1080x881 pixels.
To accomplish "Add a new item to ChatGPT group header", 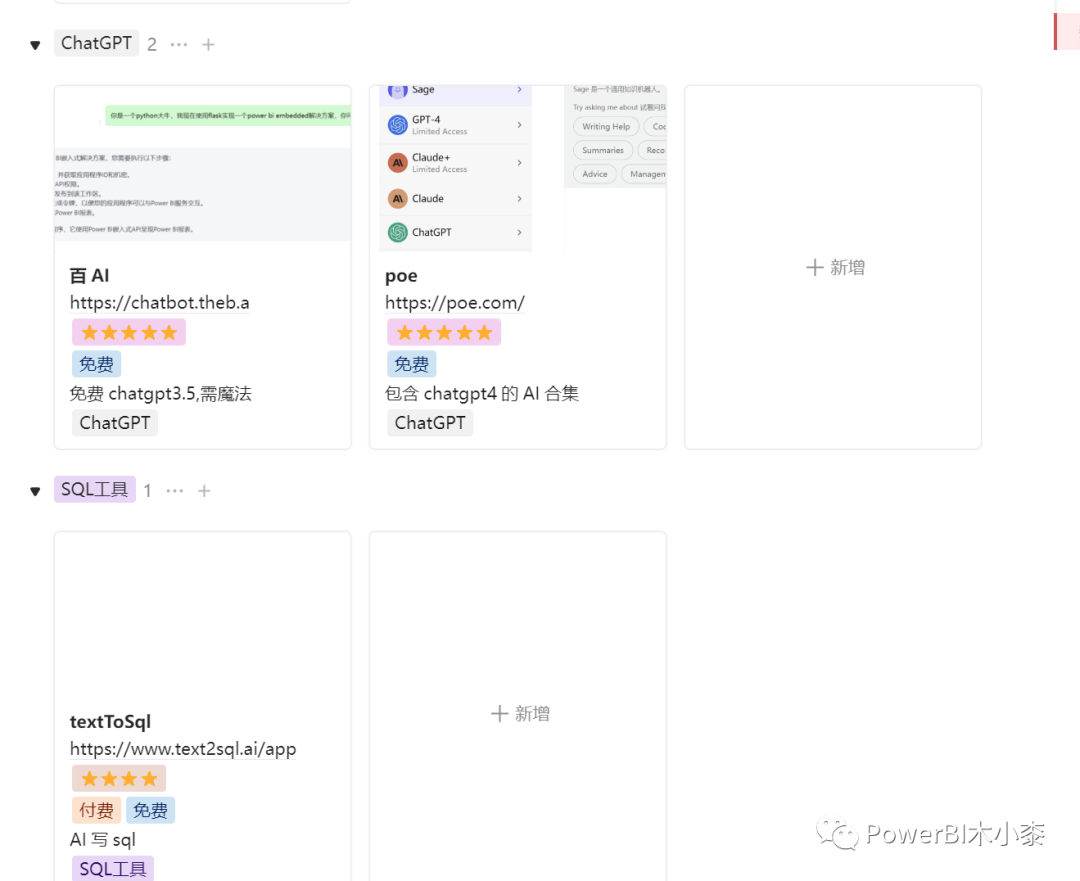I will (208, 45).
